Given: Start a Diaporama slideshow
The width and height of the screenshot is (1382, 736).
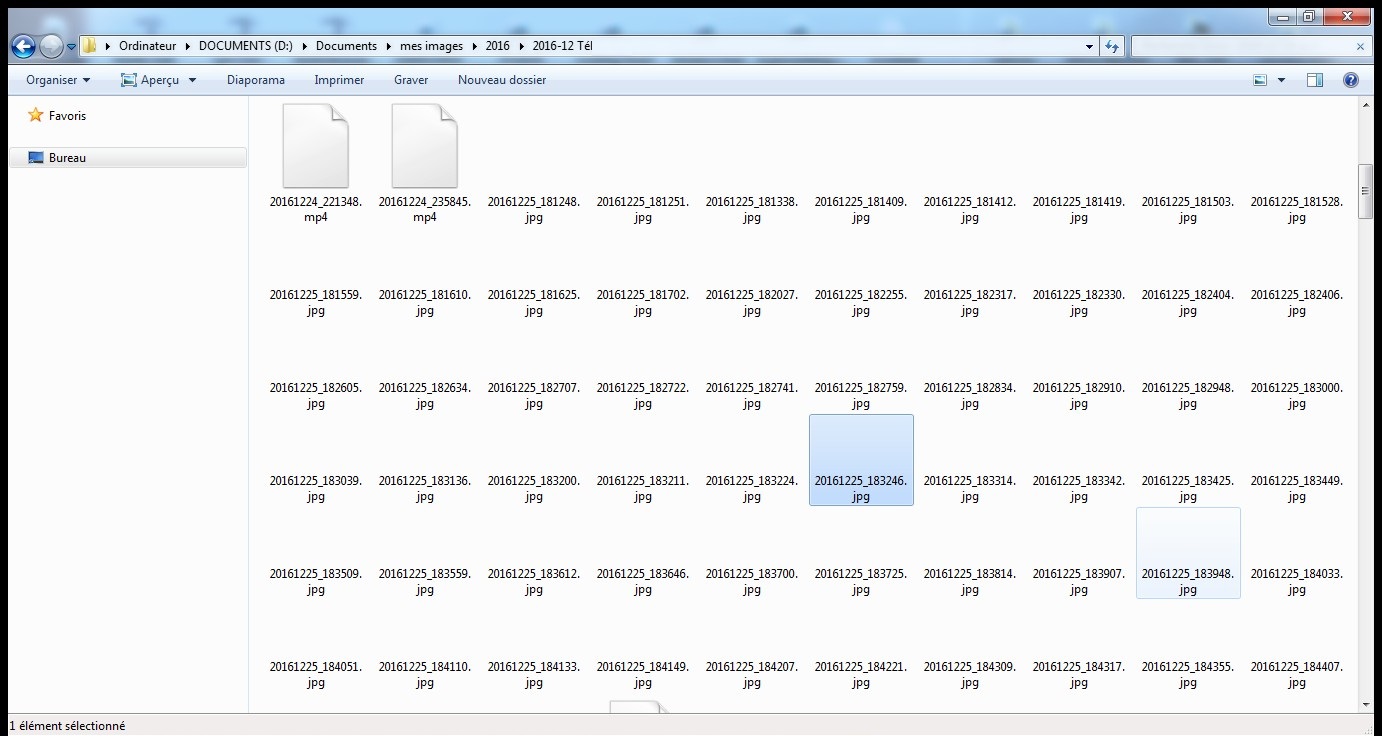Looking at the screenshot, I should (x=255, y=79).
